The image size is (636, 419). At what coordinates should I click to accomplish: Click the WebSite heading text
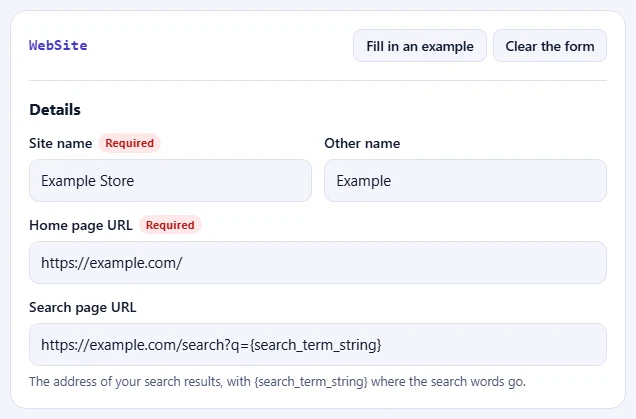click(x=58, y=45)
